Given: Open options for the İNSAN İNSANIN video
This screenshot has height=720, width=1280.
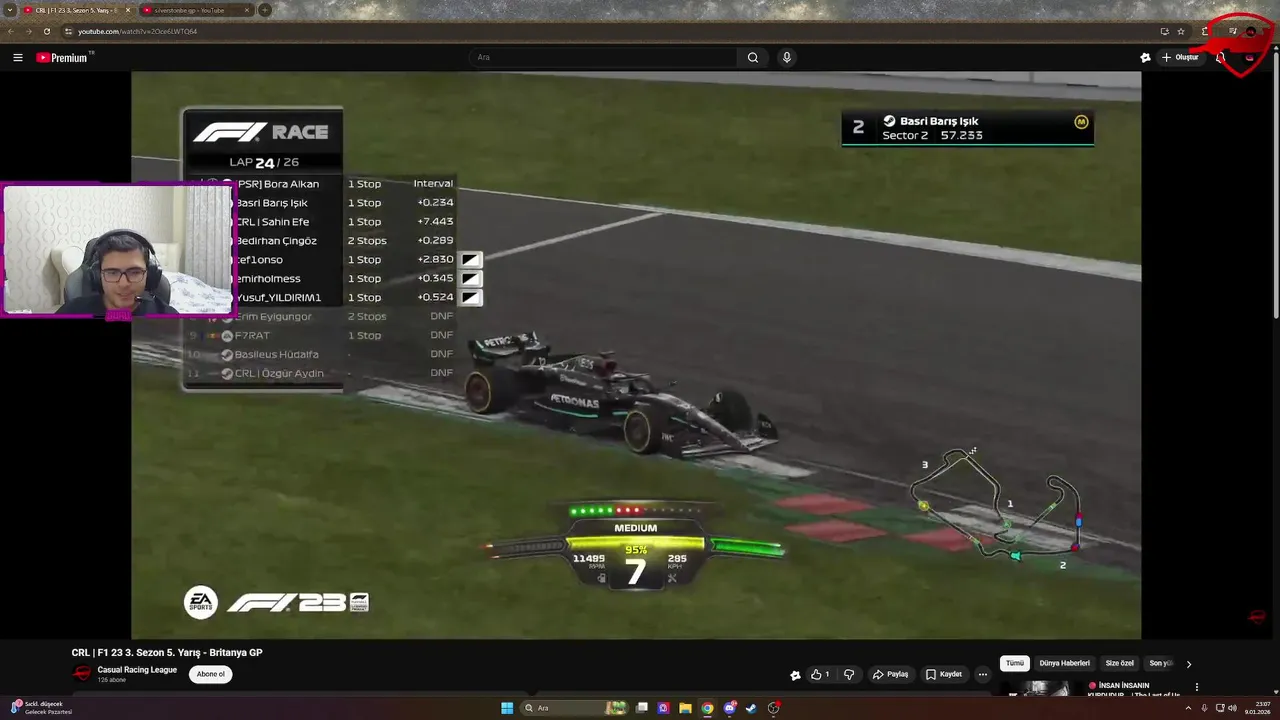Looking at the screenshot, I should pos(1196,688).
